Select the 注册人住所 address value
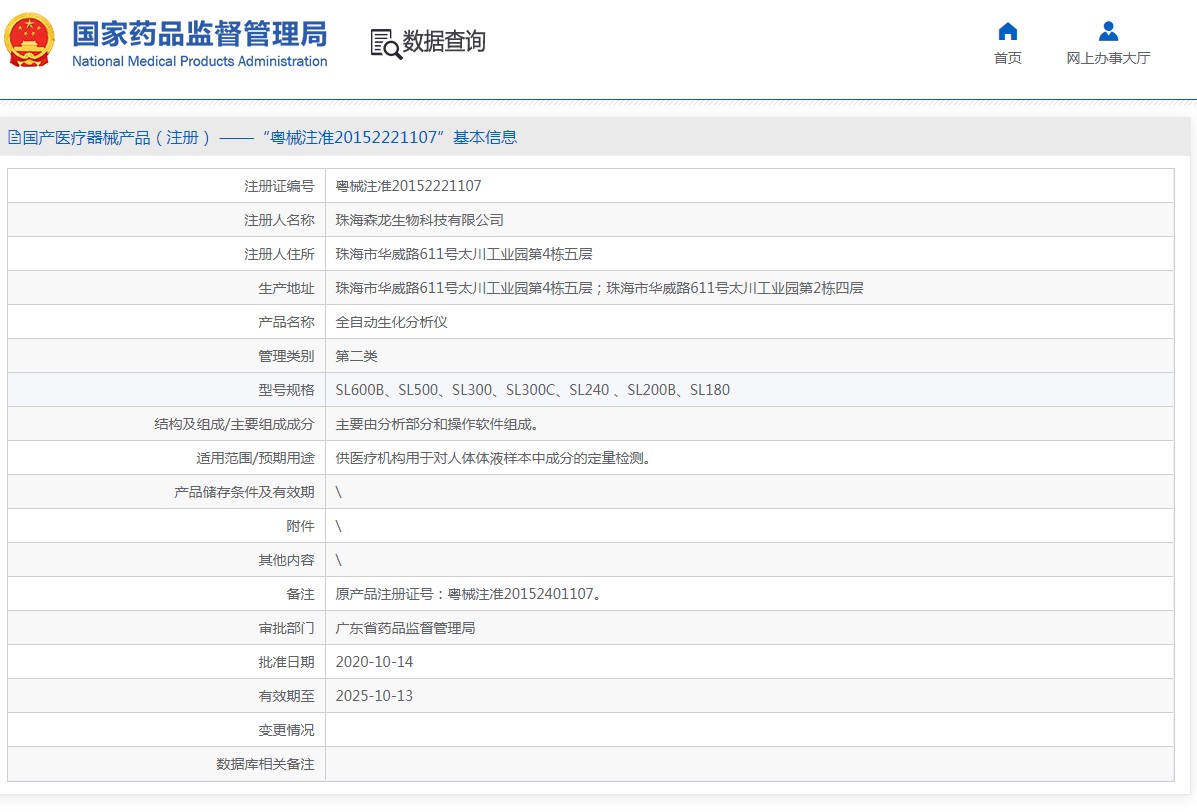The image size is (1197, 812). click(464, 254)
